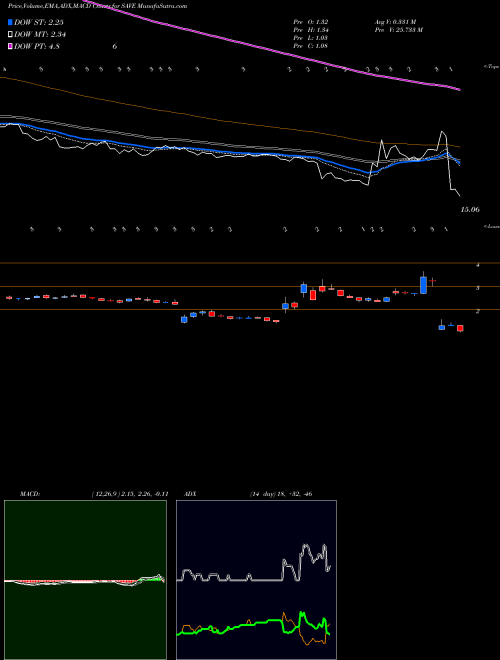Click the 'MACD:' panel heading
The width and height of the screenshot is (500, 660).
point(30,494)
